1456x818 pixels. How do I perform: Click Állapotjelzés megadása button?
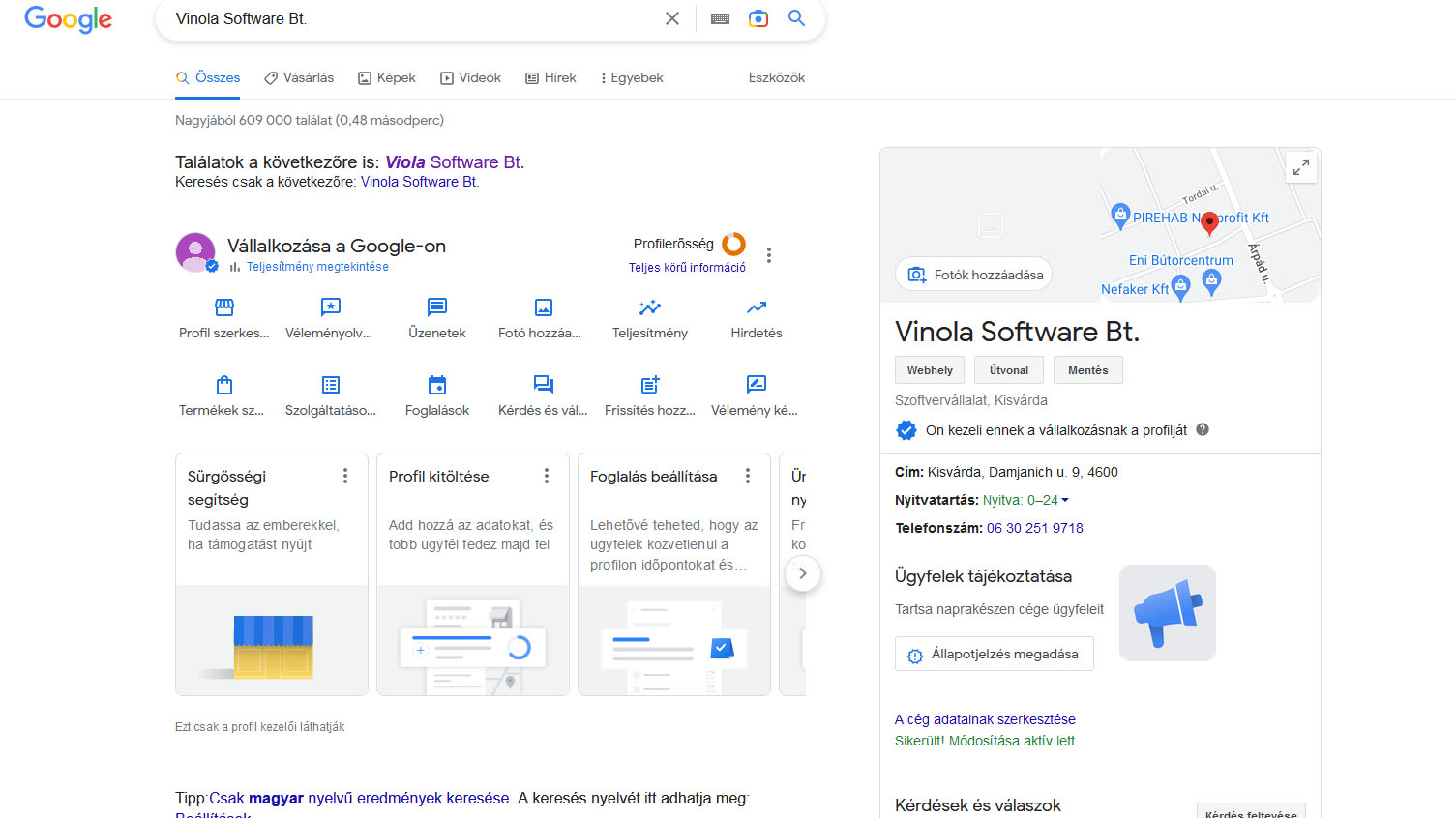pos(995,654)
